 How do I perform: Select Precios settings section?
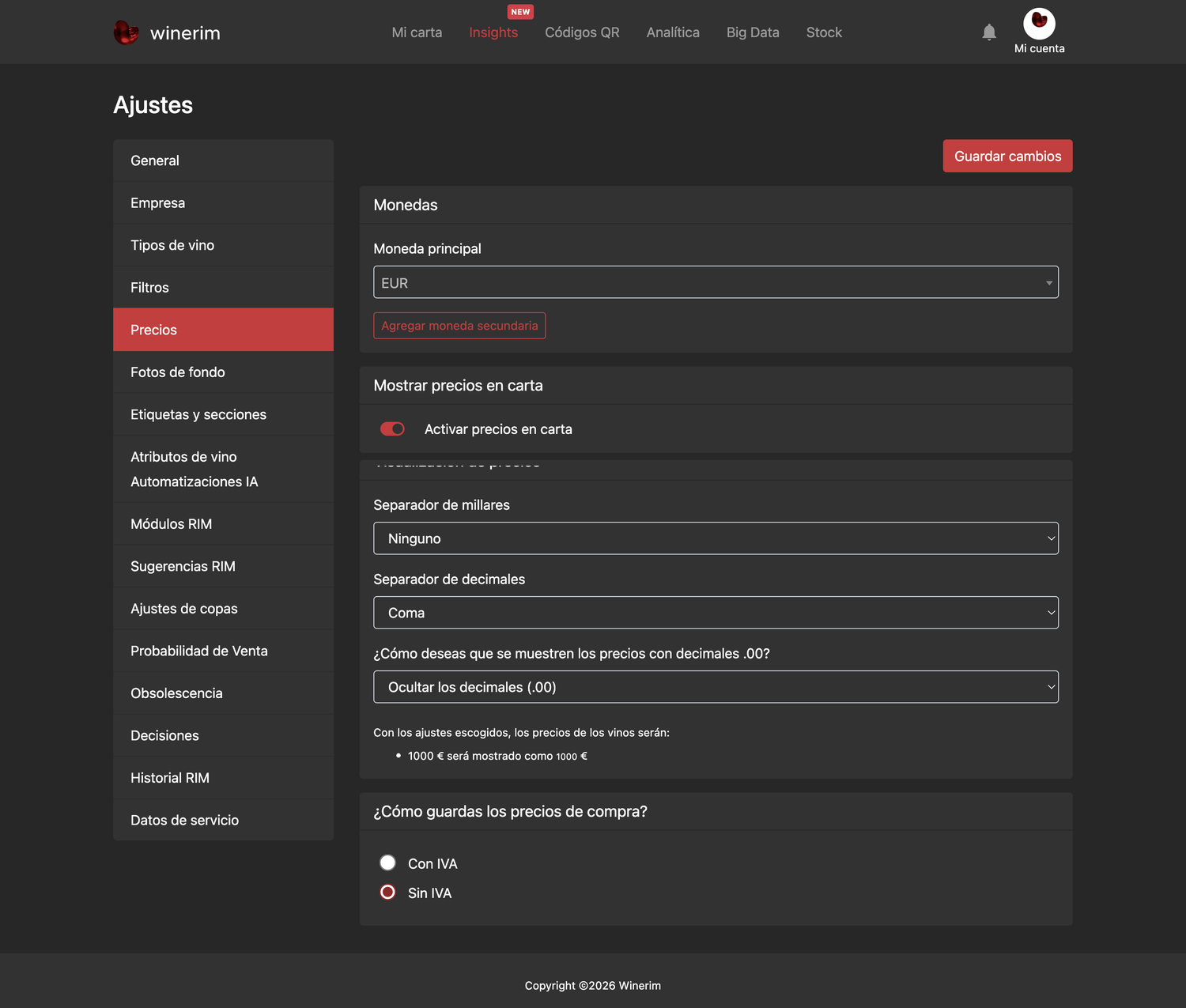pyautogui.click(x=223, y=330)
